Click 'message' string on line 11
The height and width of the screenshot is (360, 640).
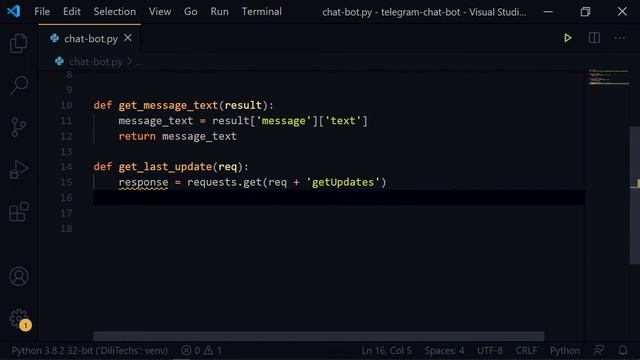tap(283, 121)
